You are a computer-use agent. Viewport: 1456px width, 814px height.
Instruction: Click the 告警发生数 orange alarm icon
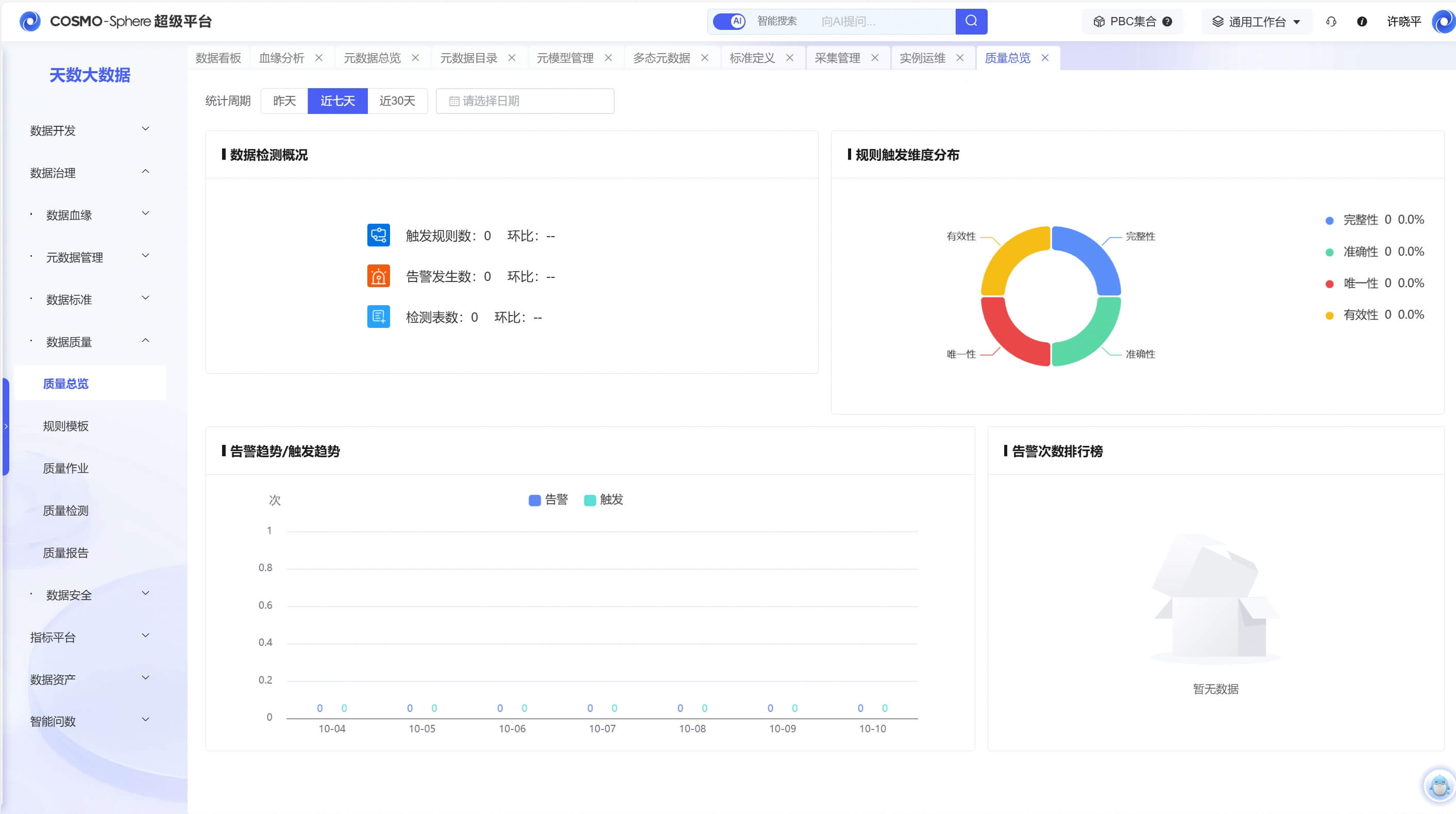[378, 276]
